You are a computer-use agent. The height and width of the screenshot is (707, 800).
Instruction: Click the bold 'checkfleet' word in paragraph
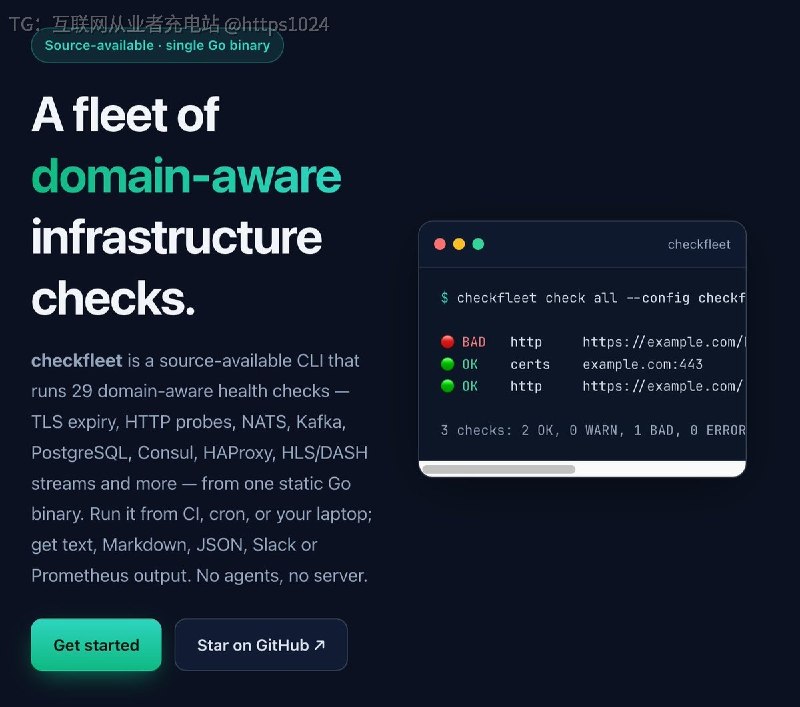[x=77, y=361]
